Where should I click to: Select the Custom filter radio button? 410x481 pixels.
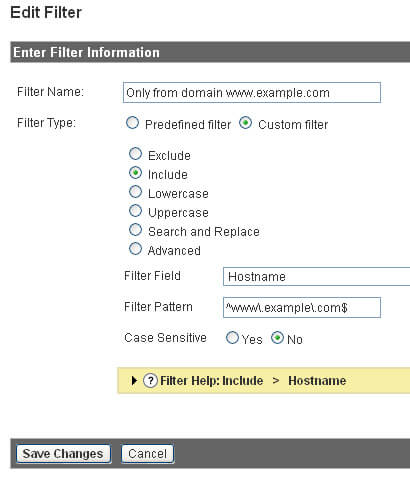point(245,123)
